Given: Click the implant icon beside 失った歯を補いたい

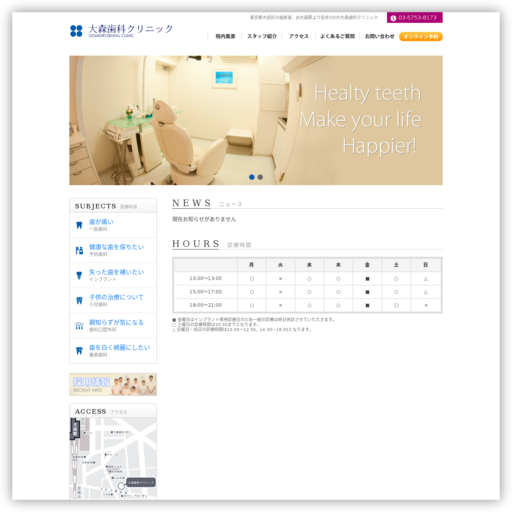Looking at the screenshot, I should [79, 275].
